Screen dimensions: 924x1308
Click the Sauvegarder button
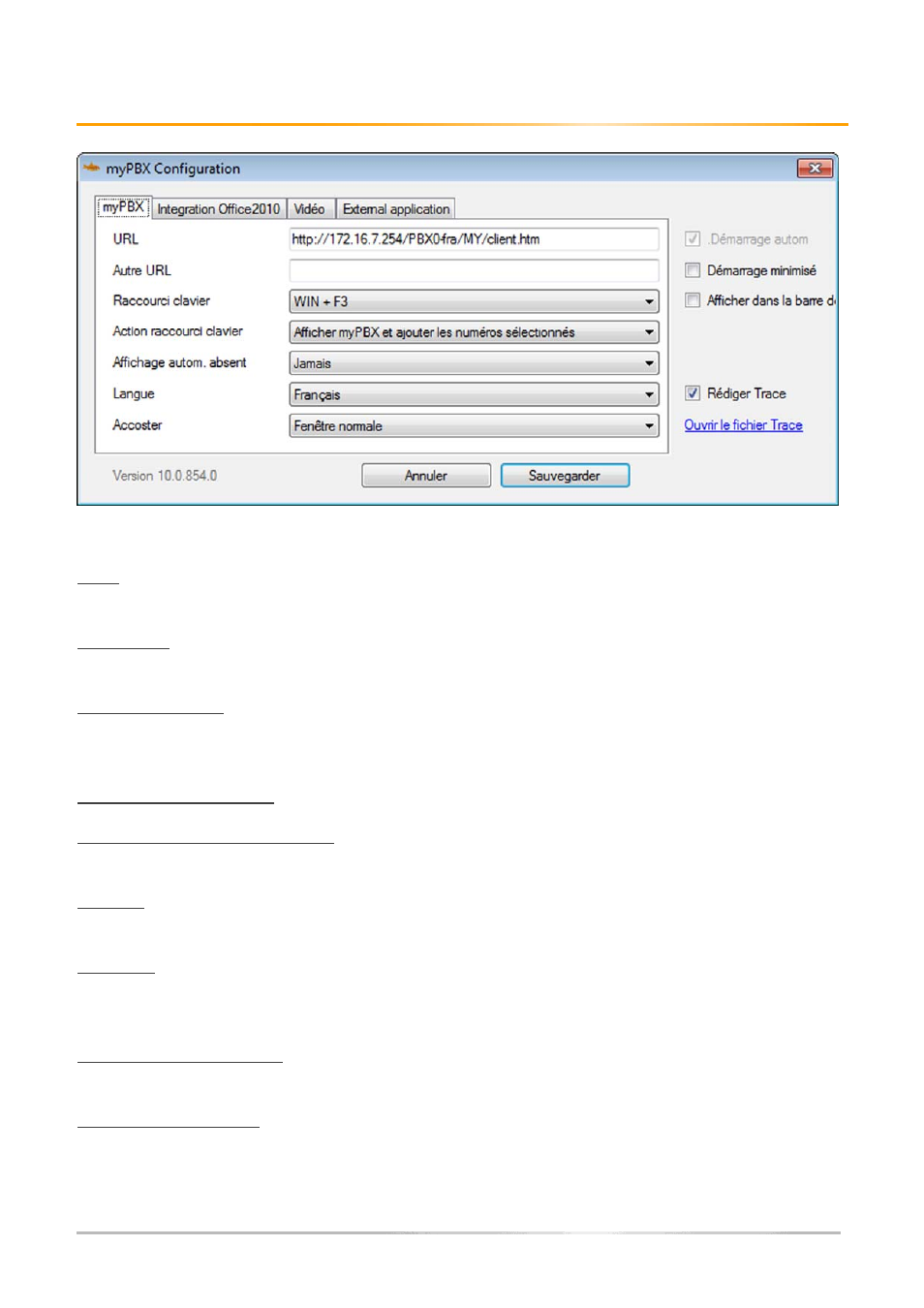click(x=565, y=476)
